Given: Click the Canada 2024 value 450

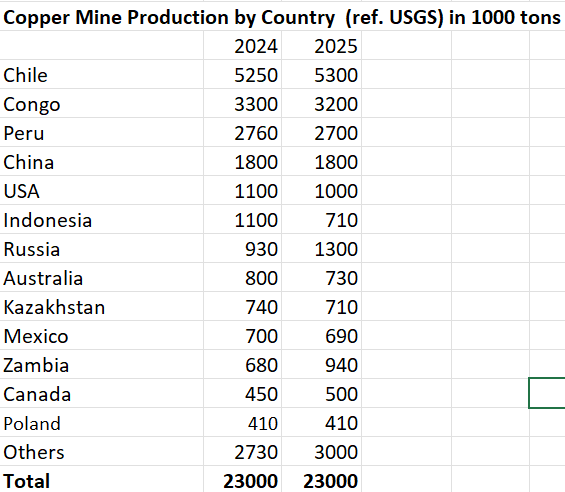Looking at the screenshot, I should [243, 394].
